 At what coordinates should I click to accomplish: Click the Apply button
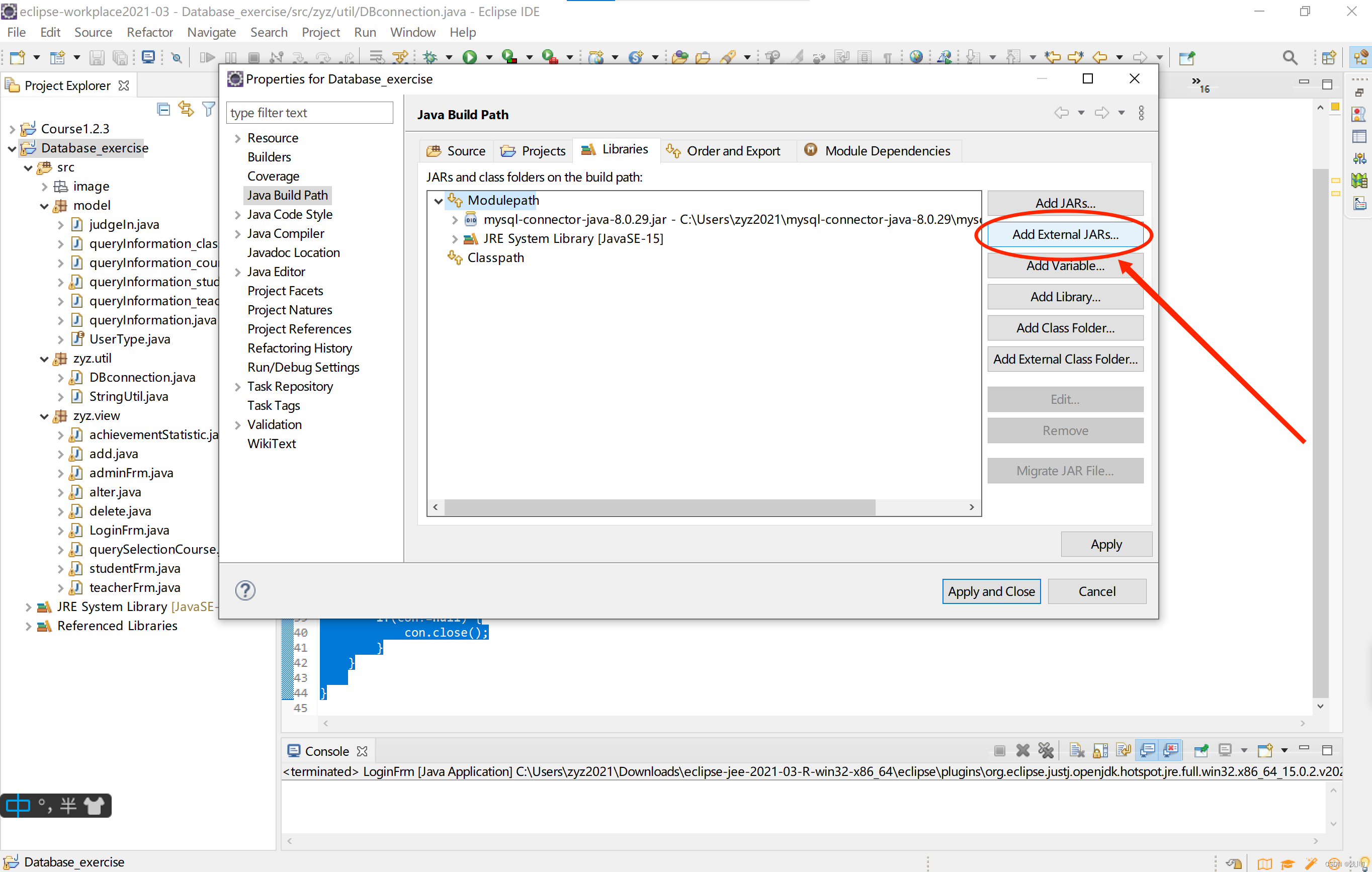pos(1106,545)
